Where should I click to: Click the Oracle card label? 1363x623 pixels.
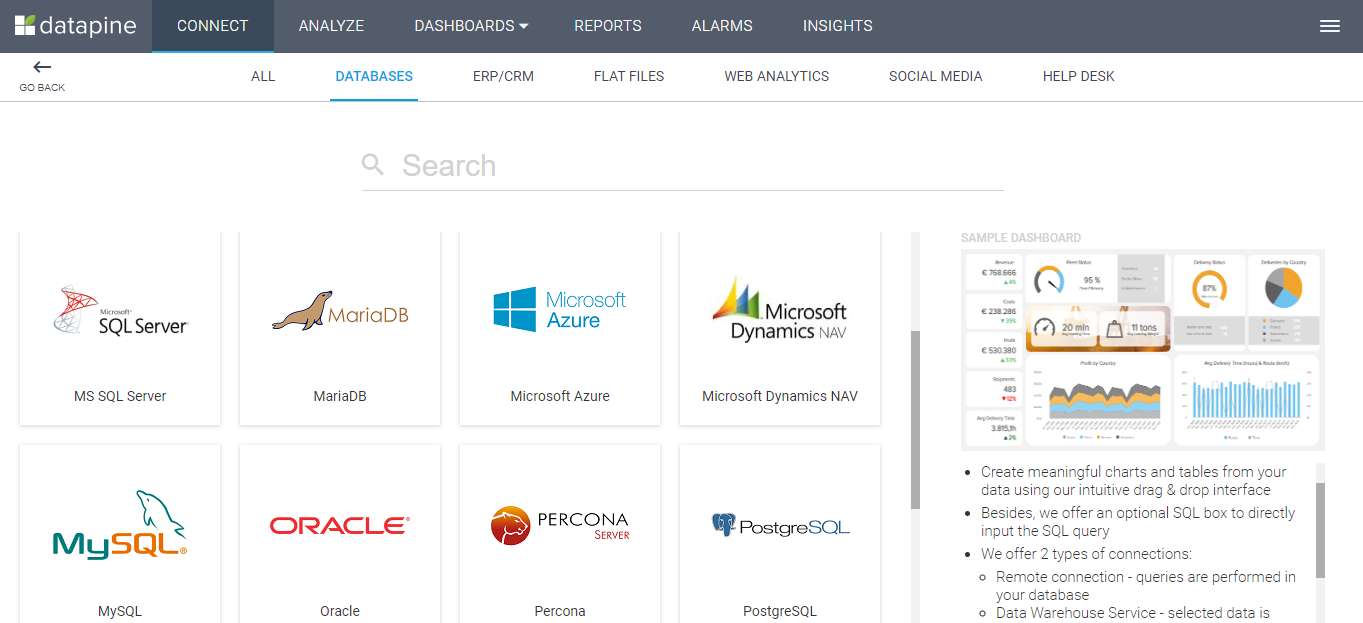tap(340, 611)
